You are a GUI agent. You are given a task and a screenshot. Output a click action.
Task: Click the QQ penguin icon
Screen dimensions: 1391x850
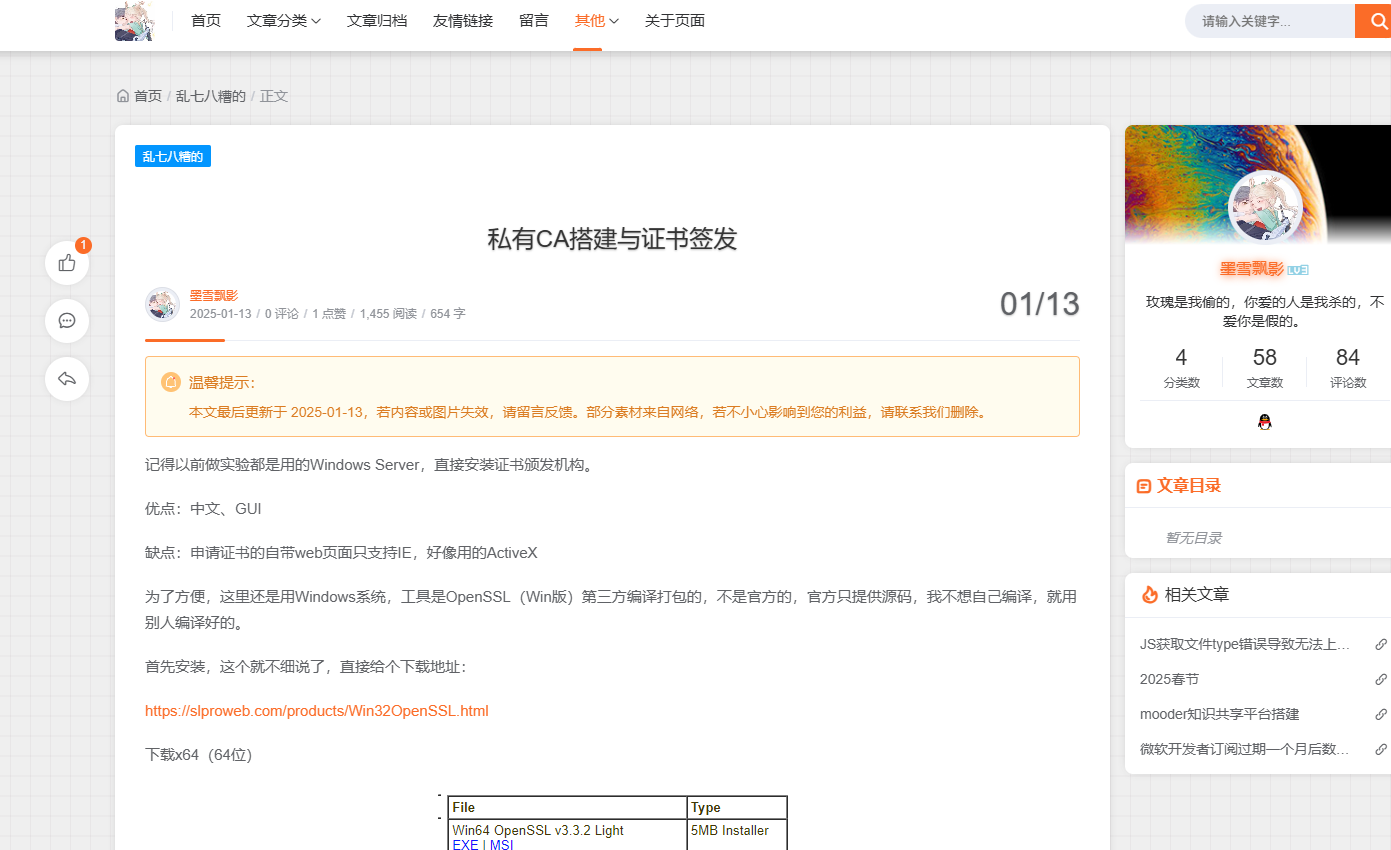pyautogui.click(x=1264, y=422)
